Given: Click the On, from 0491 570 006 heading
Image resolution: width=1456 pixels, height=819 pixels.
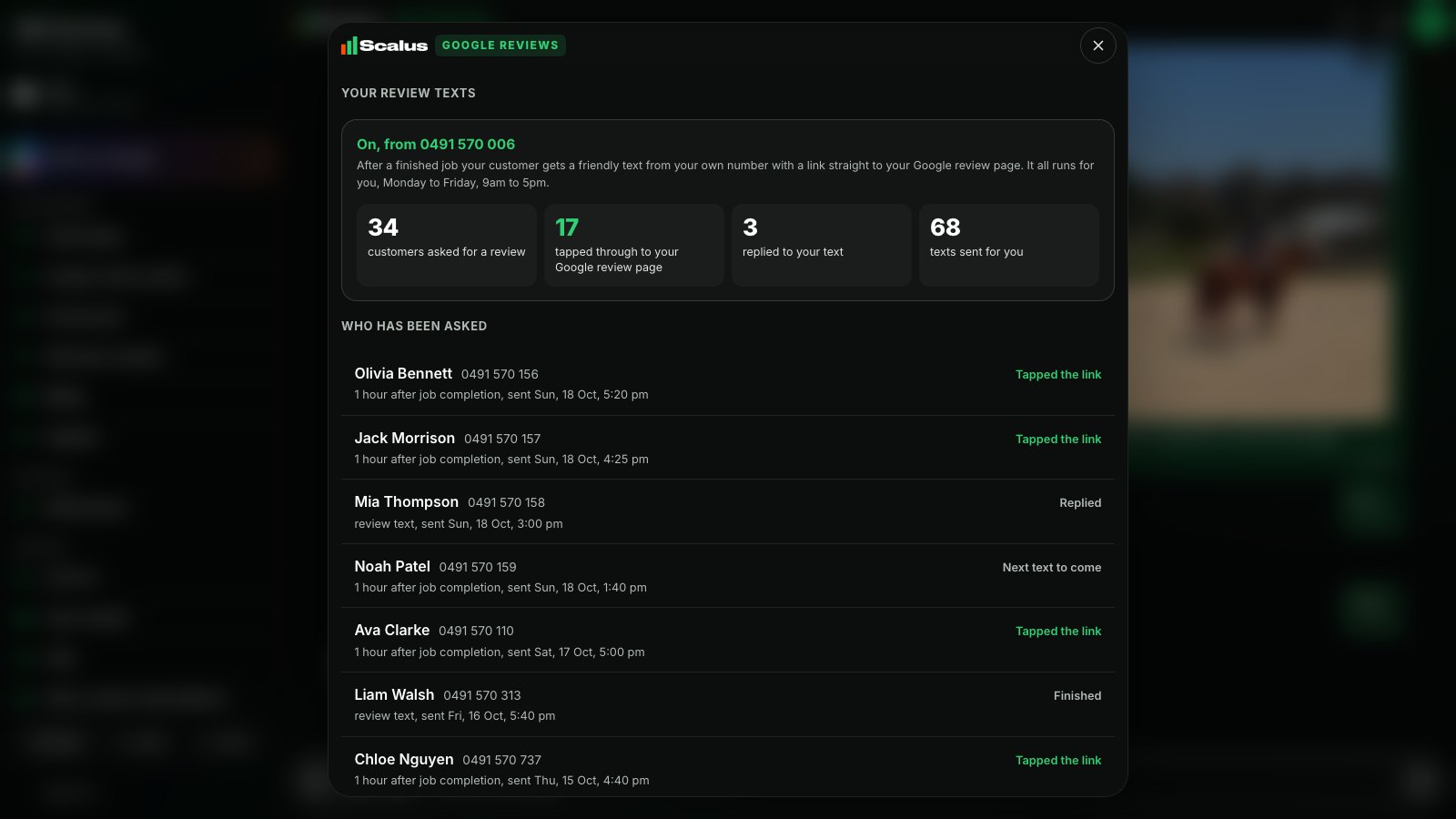Looking at the screenshot, I should 436,144.
